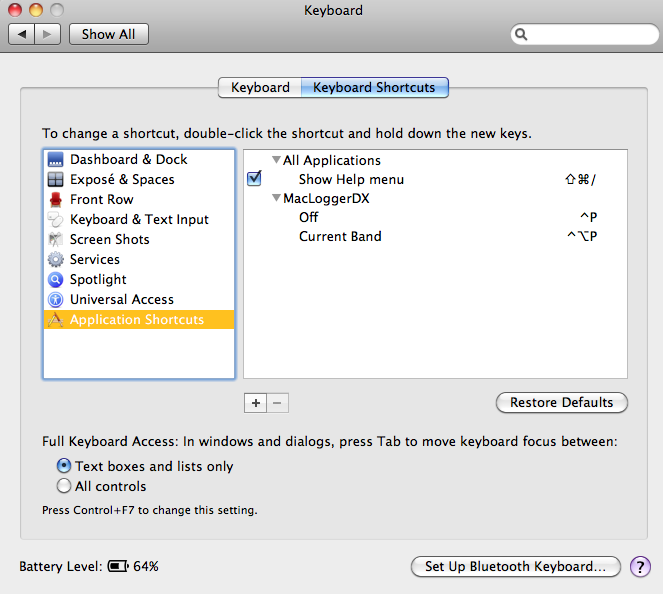Click the search magnifier icon
Viewport: 663px width, 594px height.
click(x=521, y=34)
